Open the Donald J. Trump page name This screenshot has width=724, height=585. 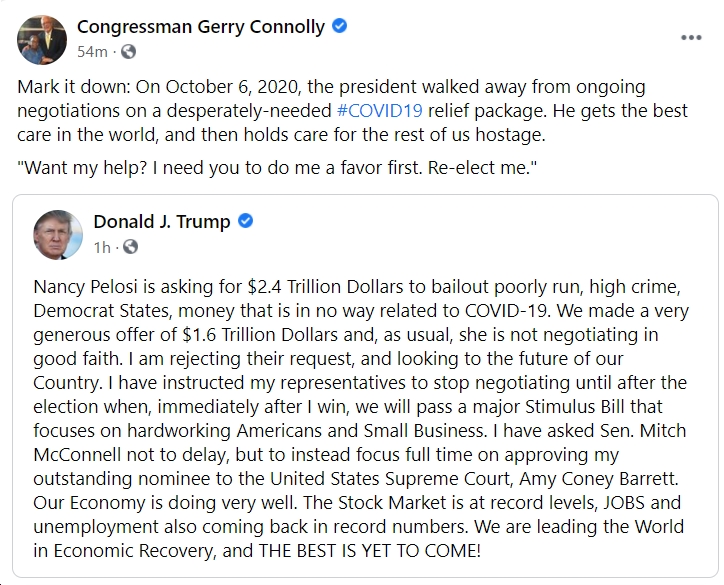162,222
